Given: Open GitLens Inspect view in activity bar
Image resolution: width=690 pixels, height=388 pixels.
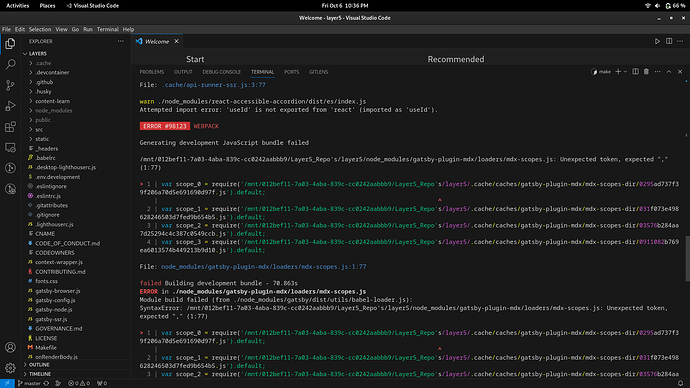Looking at the screenshot, I should [x=10, y=189].
